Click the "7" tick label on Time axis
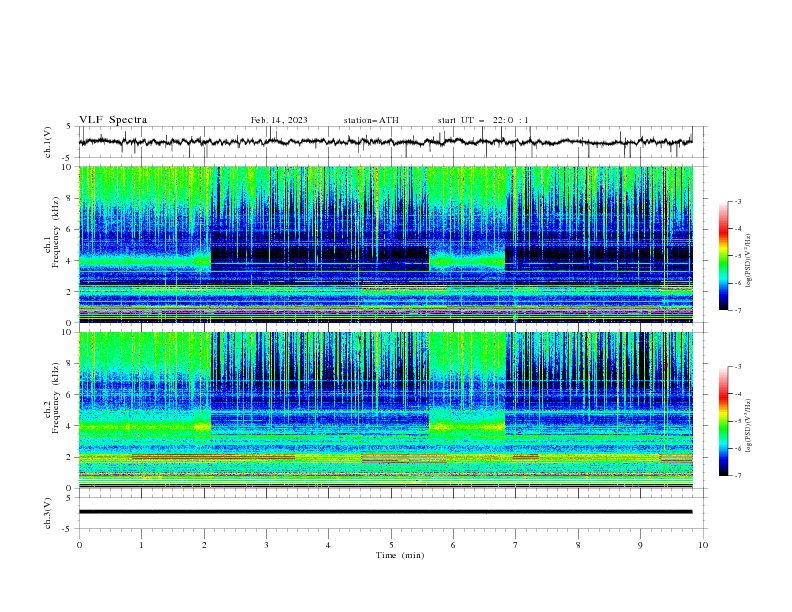This screenshot has width=792, height=612. [516, 545]
